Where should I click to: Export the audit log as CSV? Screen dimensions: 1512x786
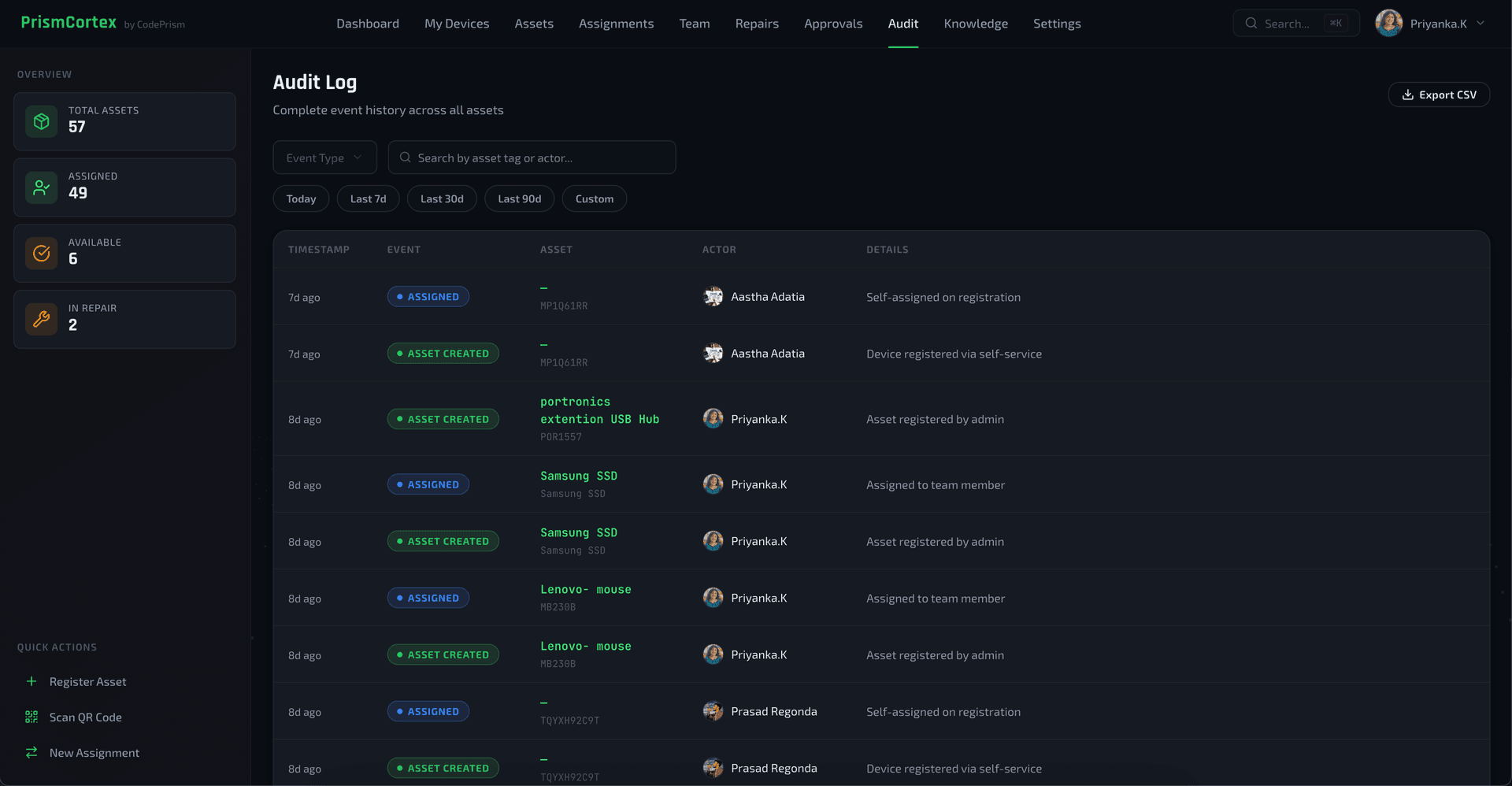pyautogui.click(x=1439, y=95)
